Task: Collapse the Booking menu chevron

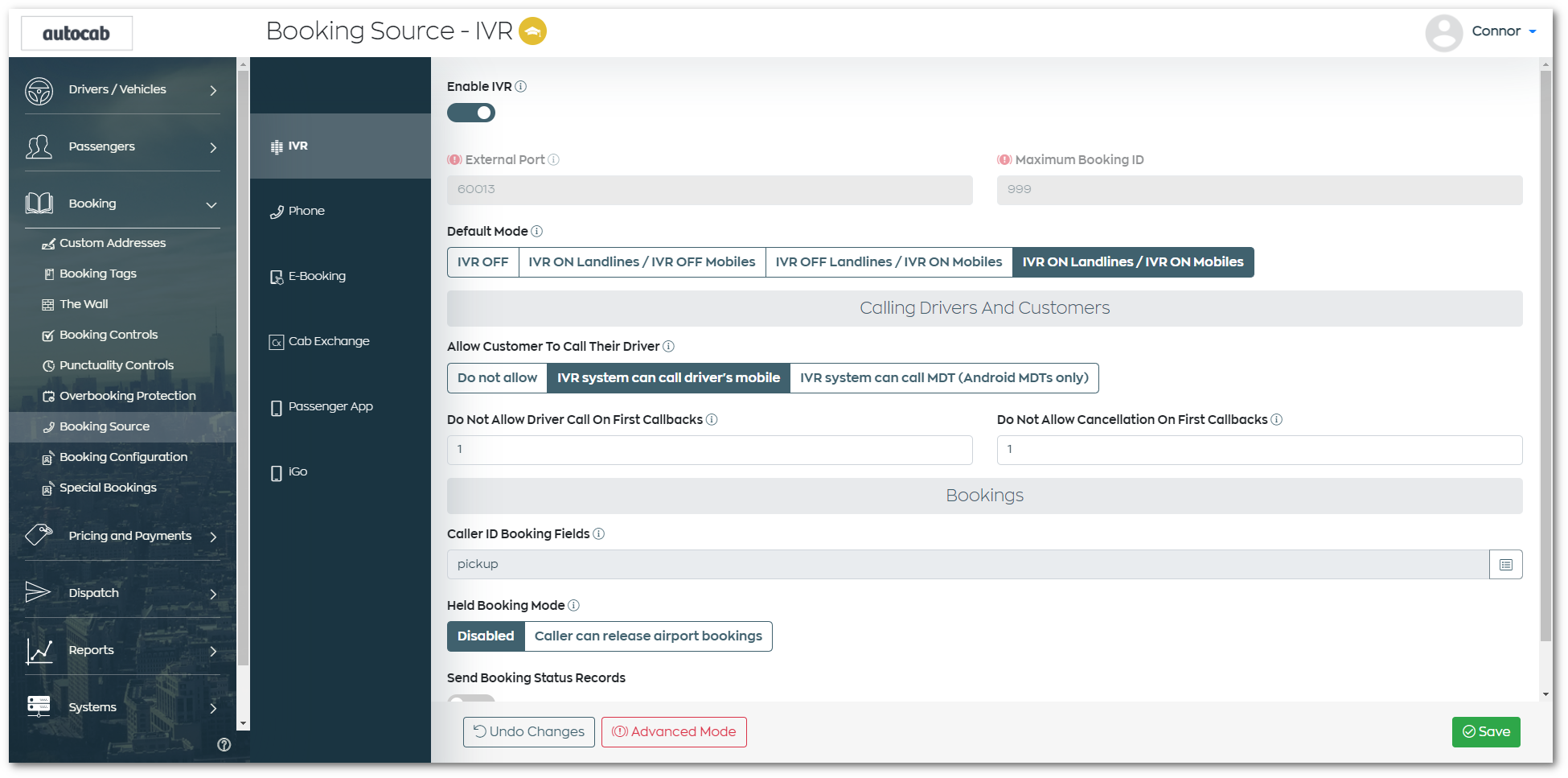Action: [211, 205]
